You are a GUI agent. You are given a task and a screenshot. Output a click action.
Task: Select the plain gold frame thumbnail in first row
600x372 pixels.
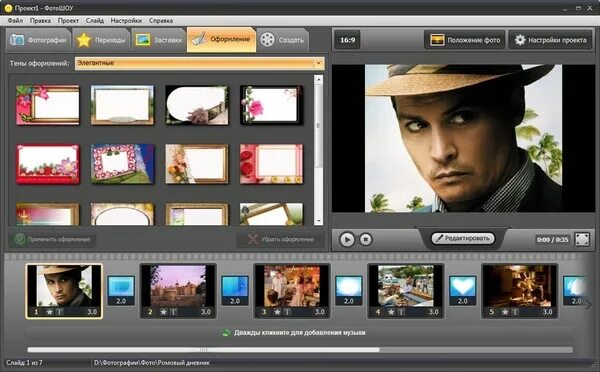pos(122,105)
